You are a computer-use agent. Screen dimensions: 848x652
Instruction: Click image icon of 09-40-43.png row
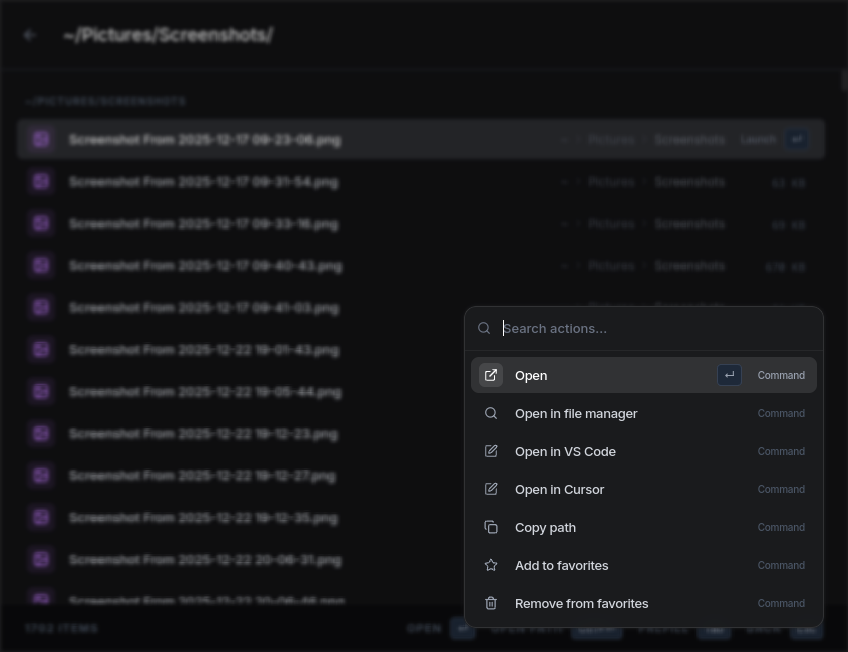point(41,266)
